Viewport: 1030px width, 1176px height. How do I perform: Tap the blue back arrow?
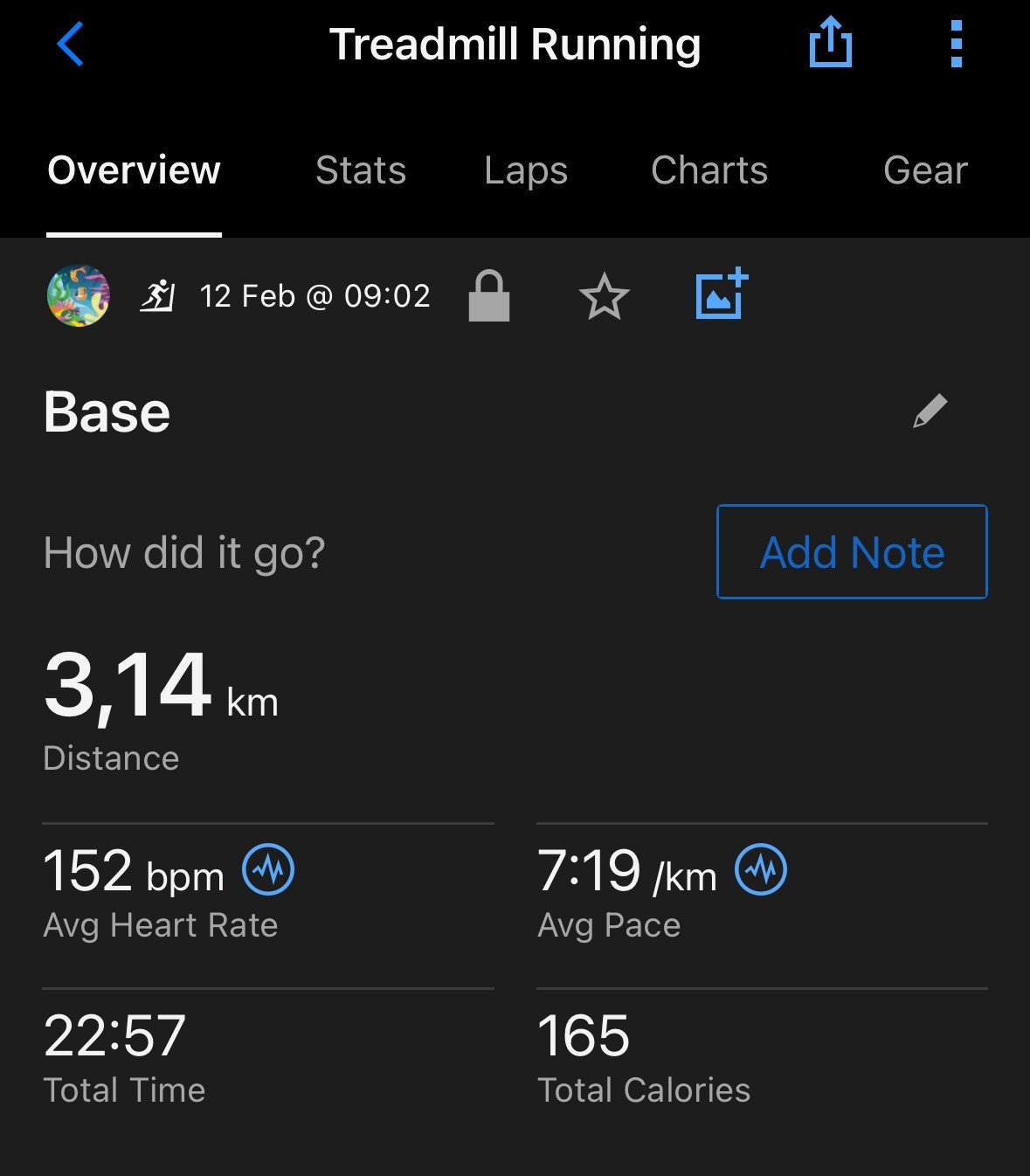70,44
